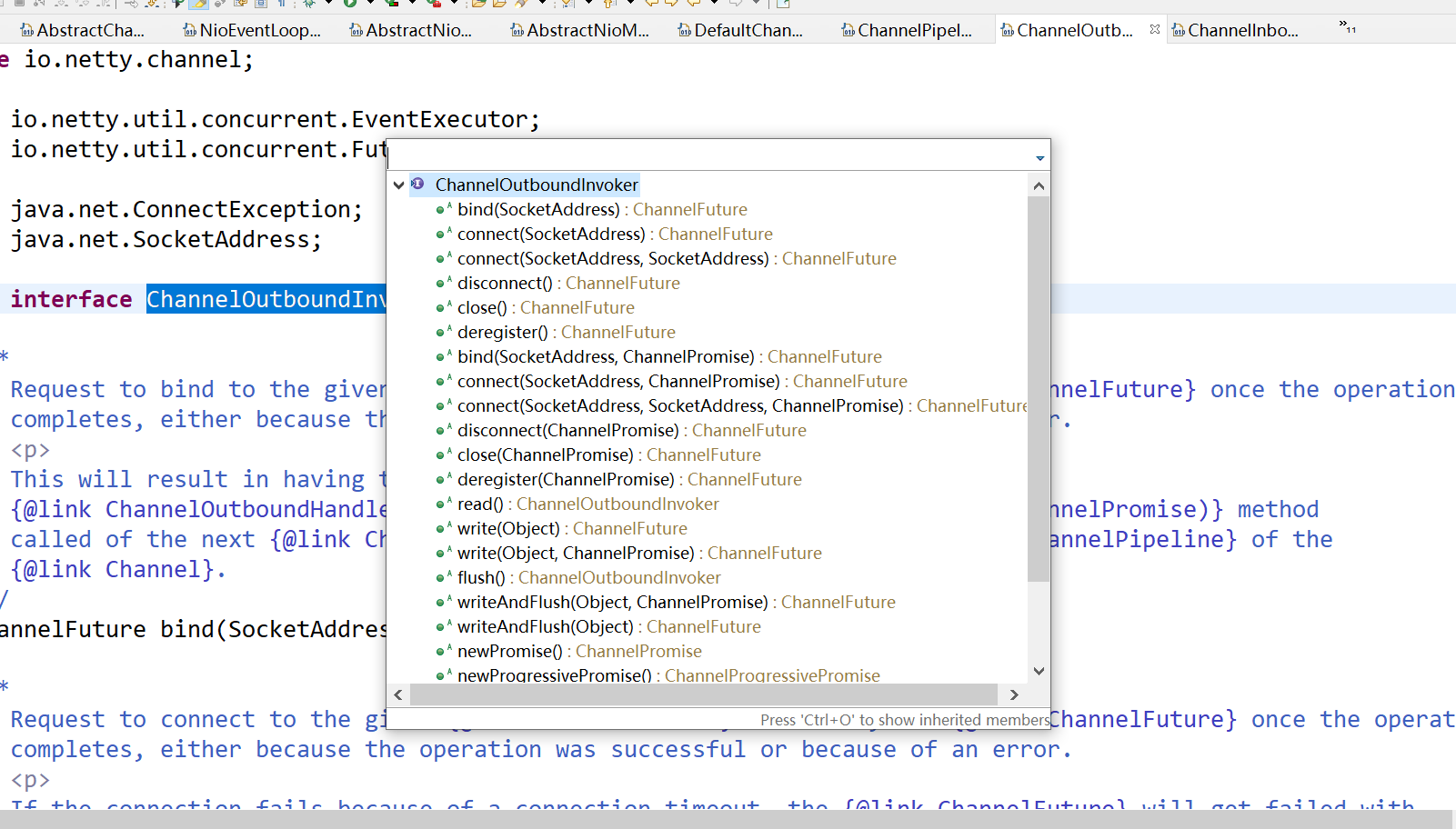Click outline horizontal scrollbar right arrow

1014,694
